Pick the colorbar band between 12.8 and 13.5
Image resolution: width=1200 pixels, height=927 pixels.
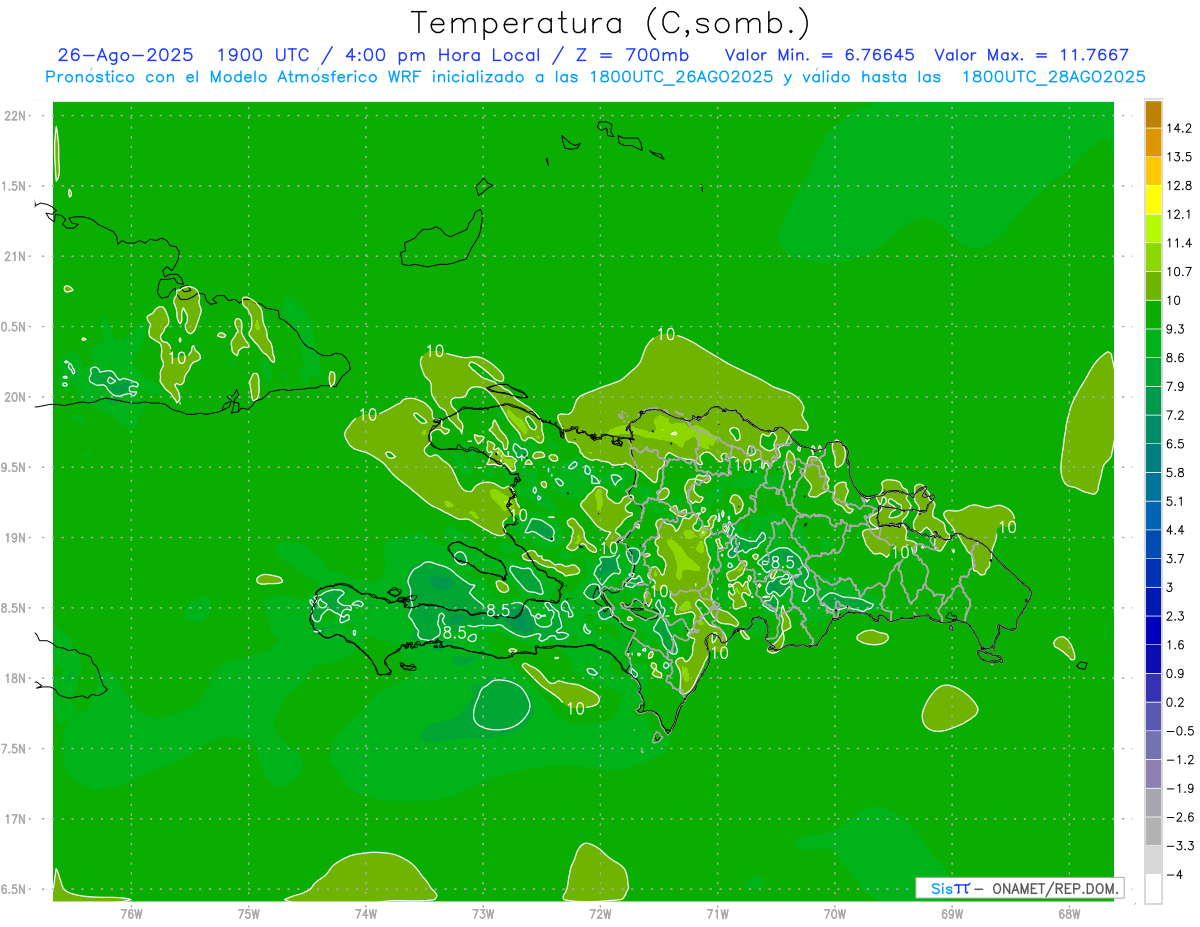tap(1153, 171)
